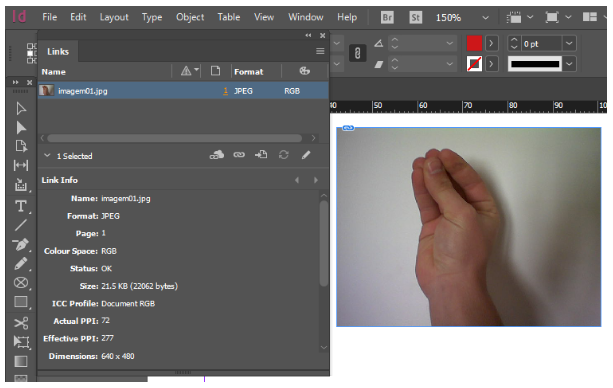613x388 pixels.
Task: Open the Layout menu
Action: click(114, 17)
